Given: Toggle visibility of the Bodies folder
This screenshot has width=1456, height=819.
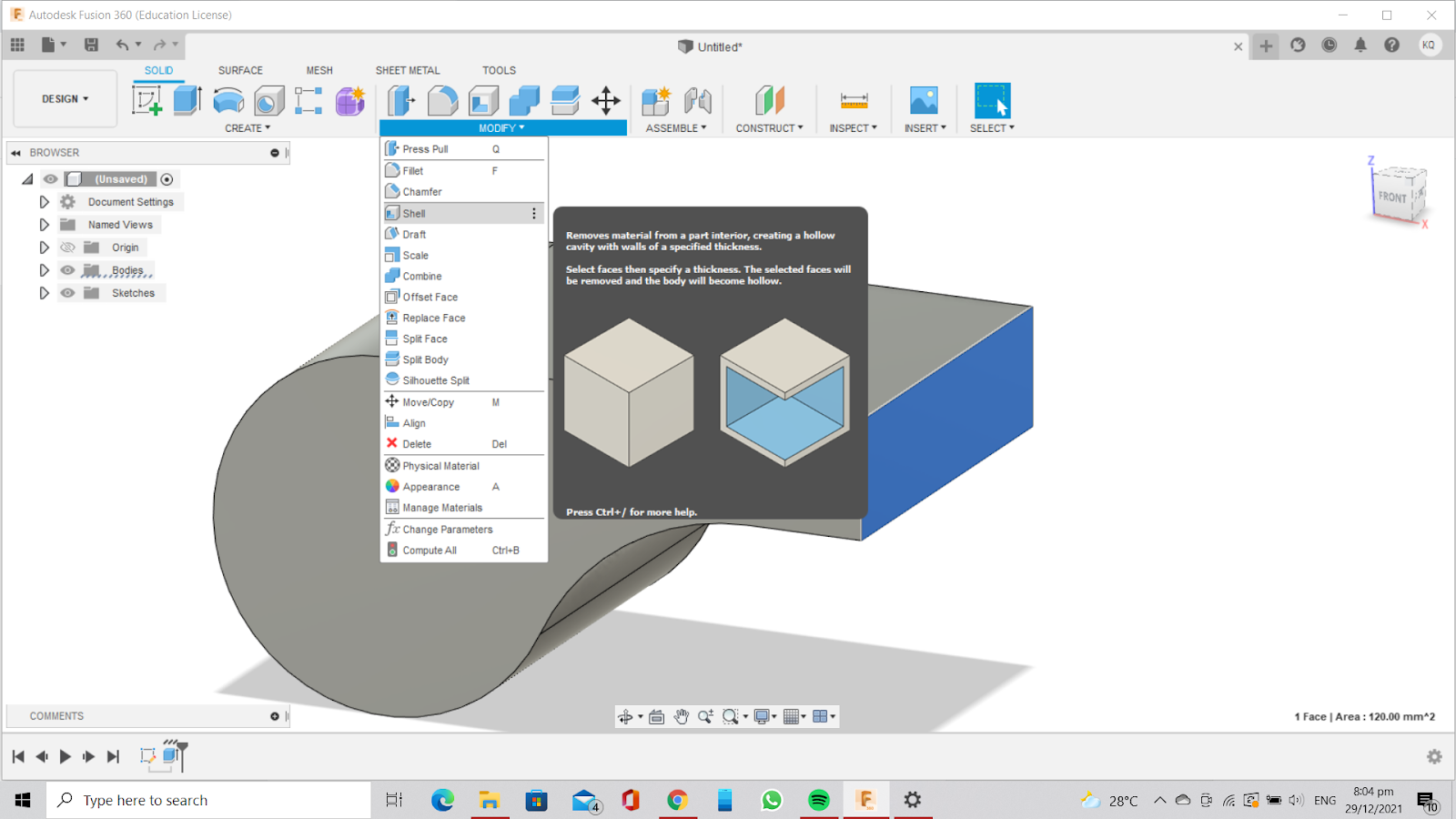Looking at the screenshot, I should pos(67,270).
